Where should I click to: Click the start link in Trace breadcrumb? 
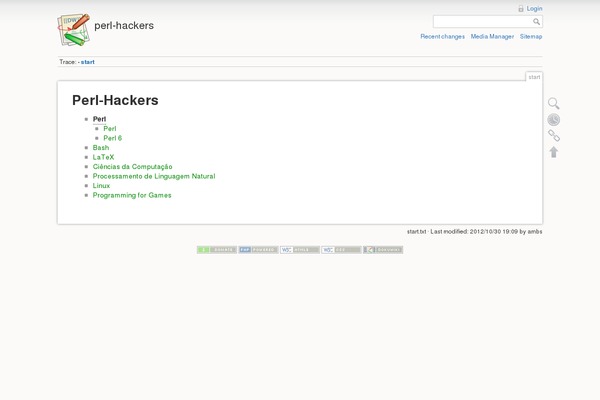pos(88,62)
